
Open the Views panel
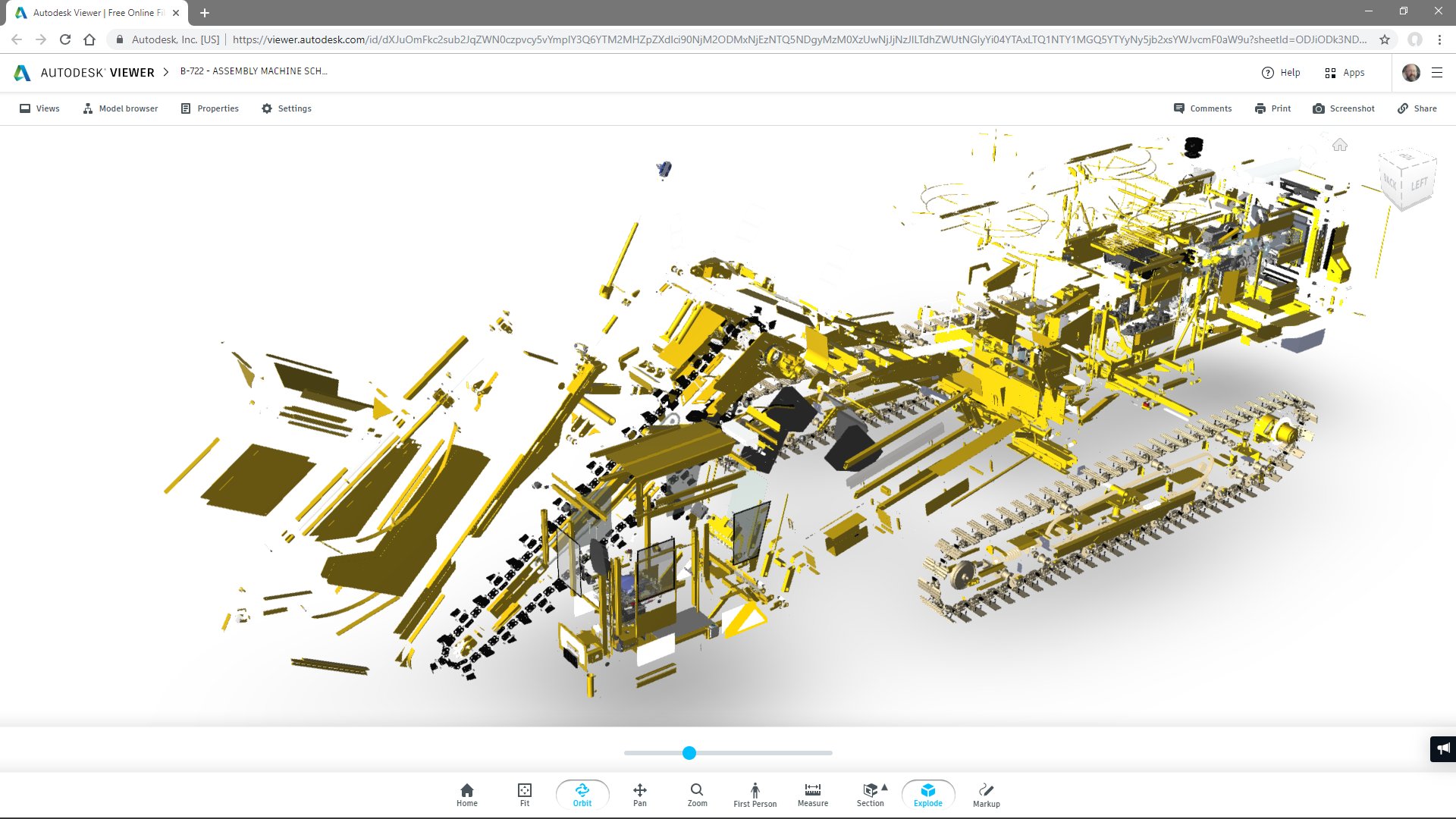[39, 108]
